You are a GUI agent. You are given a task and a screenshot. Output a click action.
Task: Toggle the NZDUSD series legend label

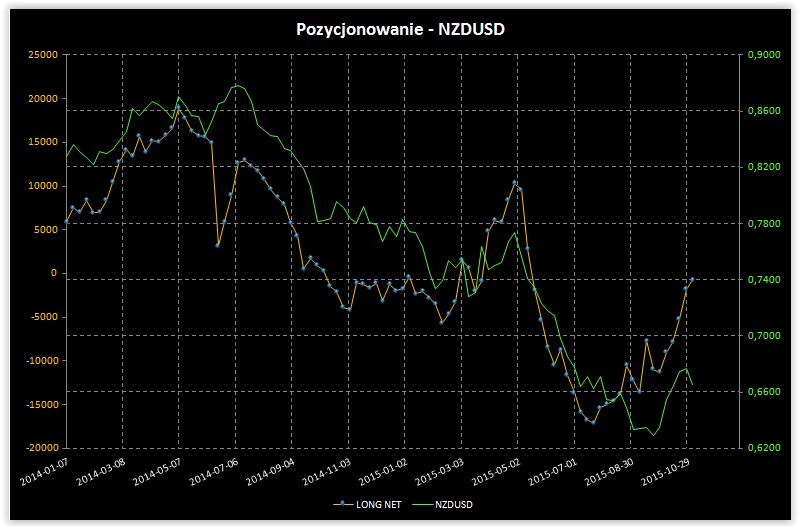456,505
